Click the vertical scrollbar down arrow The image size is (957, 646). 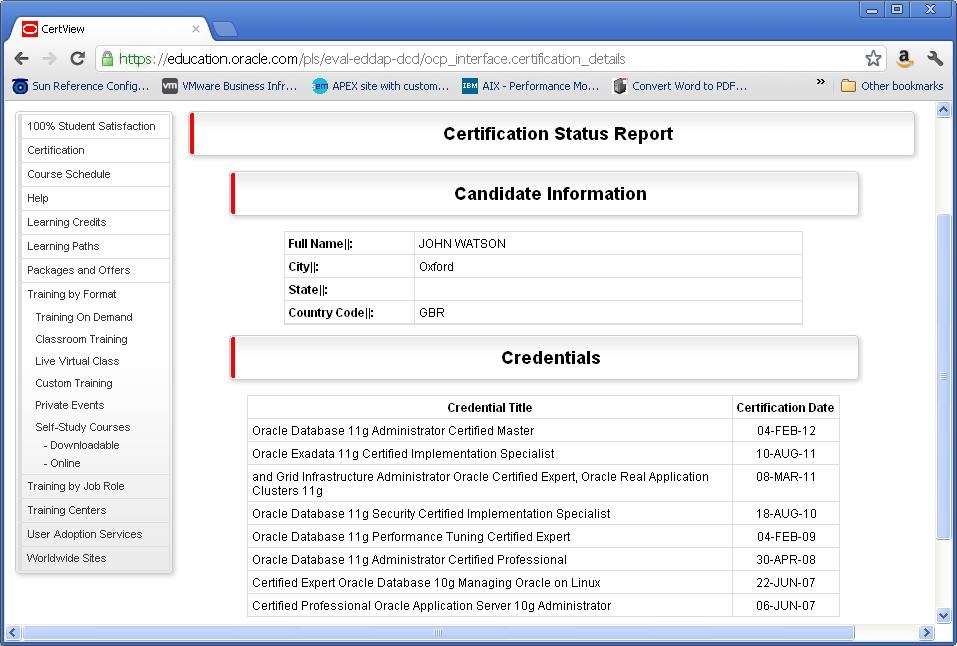(944, 615)
